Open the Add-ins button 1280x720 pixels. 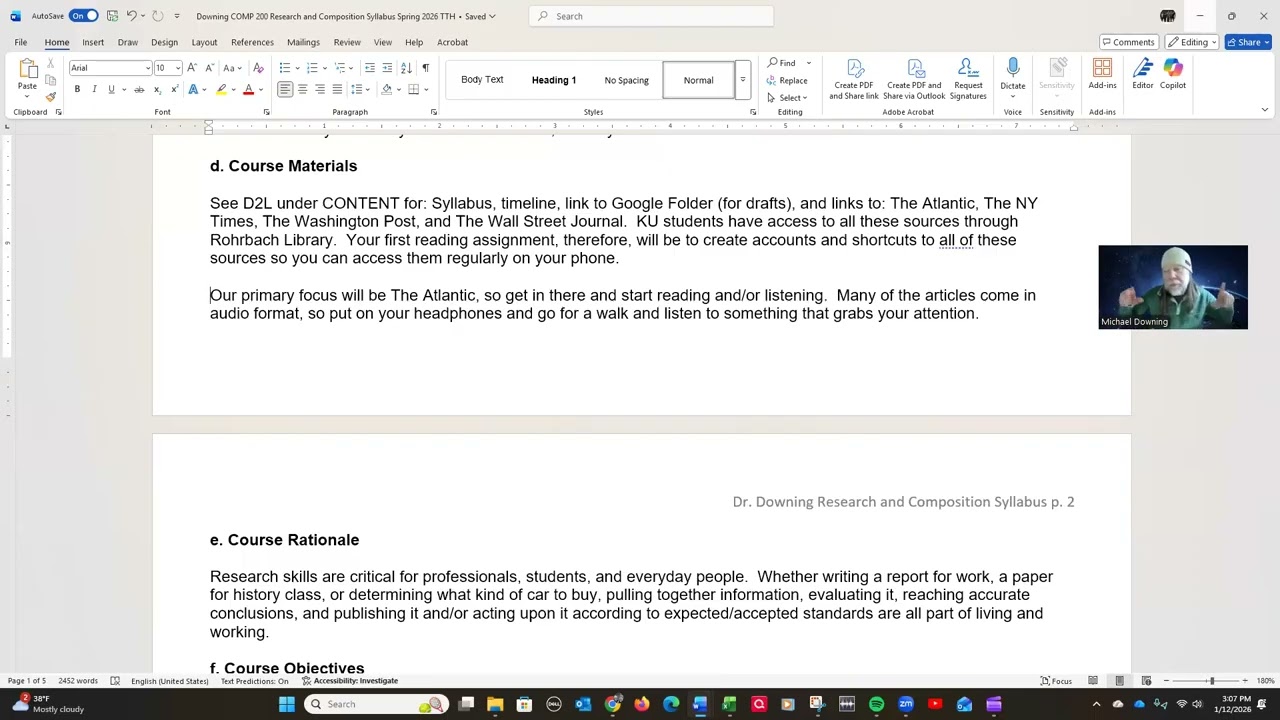pos(1102,74)
